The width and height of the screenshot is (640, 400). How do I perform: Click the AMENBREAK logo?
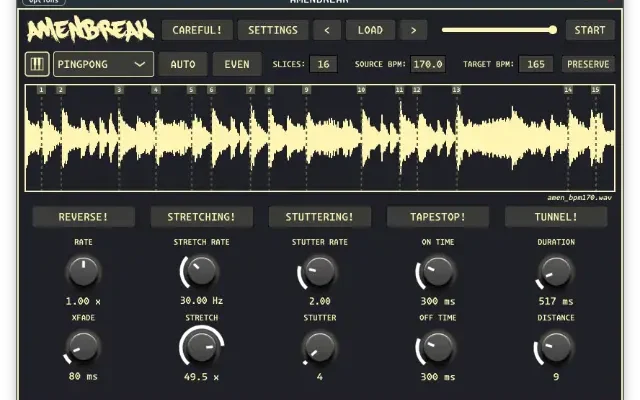point(89,30)
